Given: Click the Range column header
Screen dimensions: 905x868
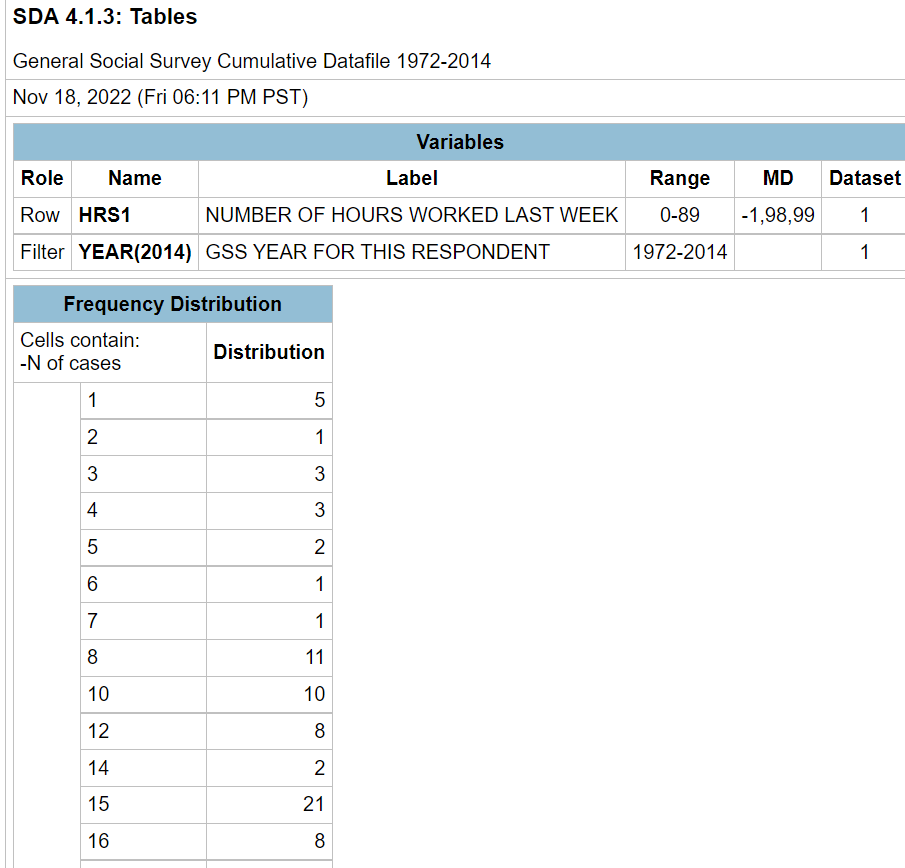Looking at the screenshot, I should (679, 179).
